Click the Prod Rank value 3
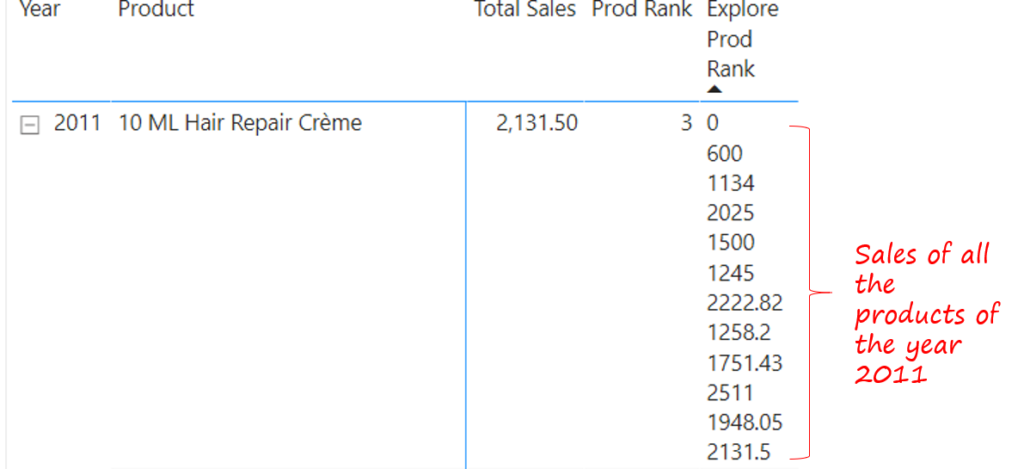 (x=685, y=124)
